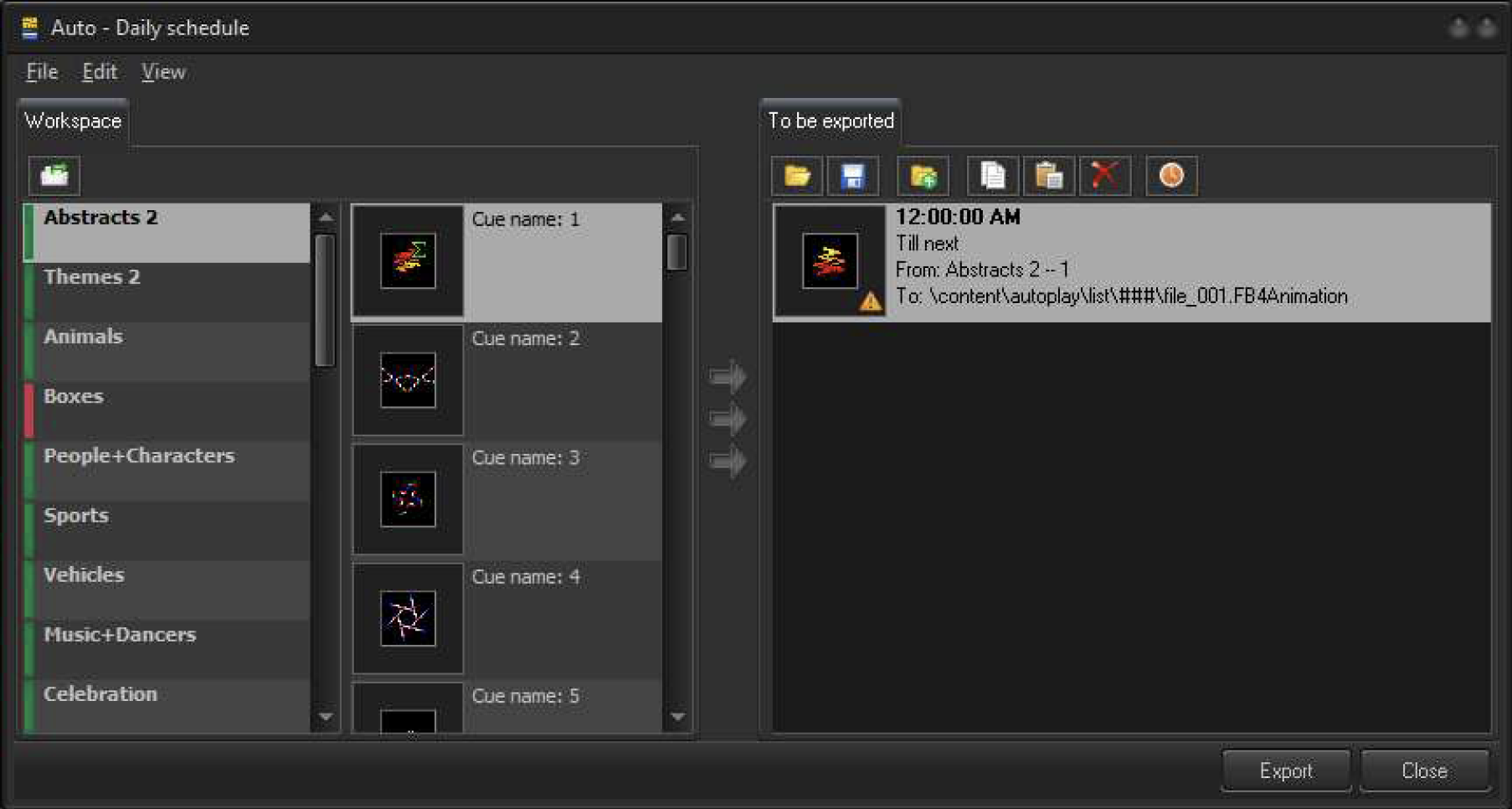Click the 'Cue name: 1' label
Image resolution: width=1512 pixels, height=809 pixels.
point(526,219)
